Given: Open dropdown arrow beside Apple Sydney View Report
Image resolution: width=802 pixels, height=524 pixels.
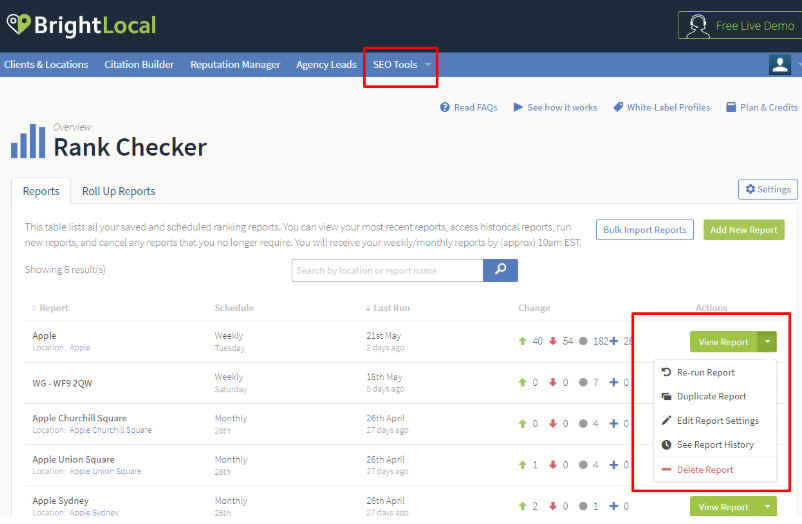Looking at the screenshot, I should (767, 507).
